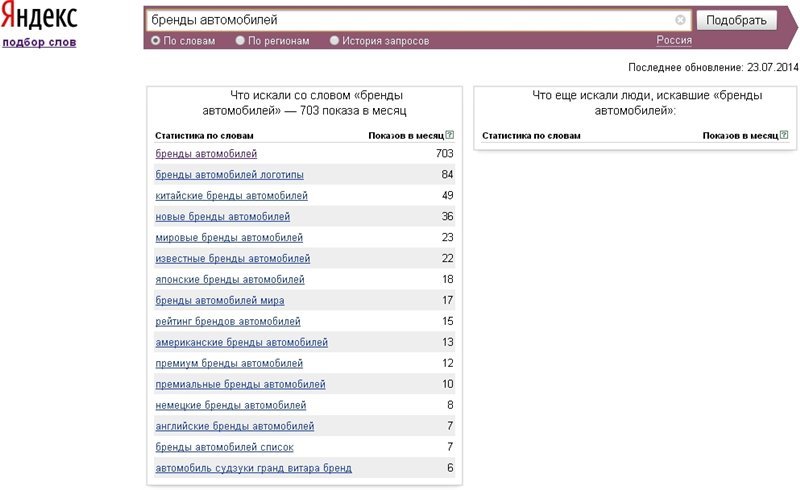Open the Россия region selector
The width and height of the screenshot is (800, 490).
click(674, 40)
